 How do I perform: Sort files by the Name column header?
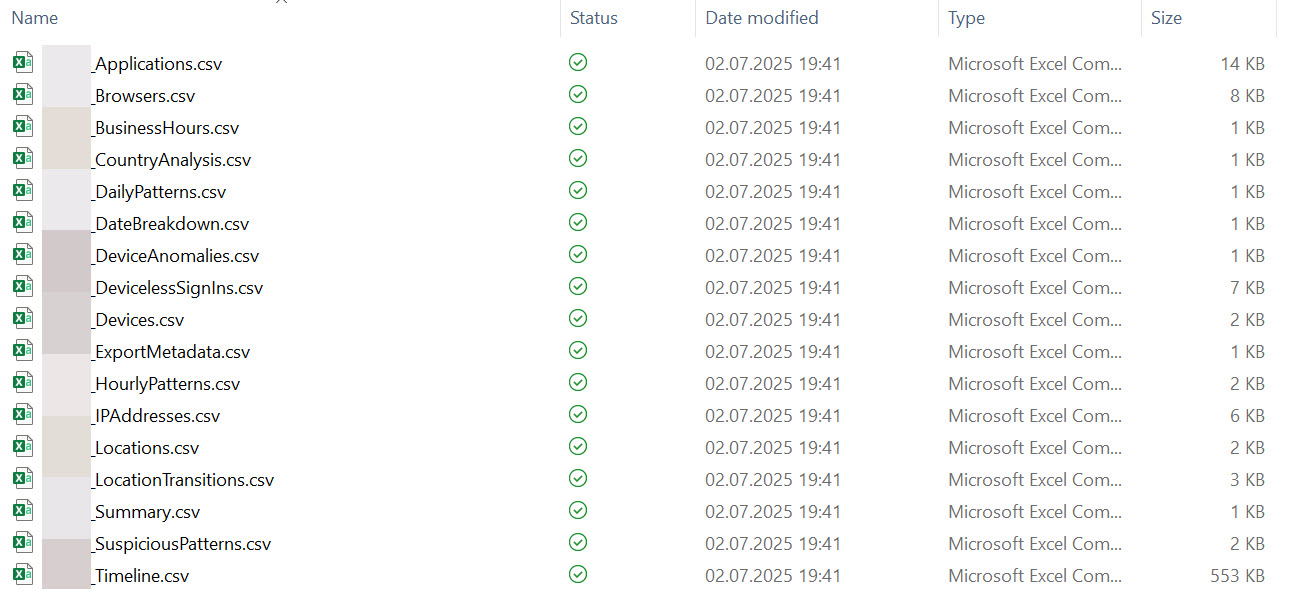point(35,18)
